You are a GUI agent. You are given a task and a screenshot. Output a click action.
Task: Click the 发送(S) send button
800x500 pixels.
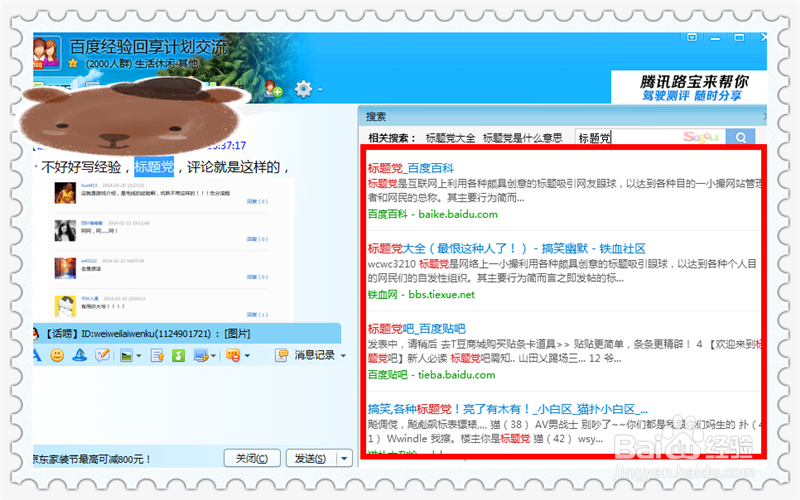310,458
